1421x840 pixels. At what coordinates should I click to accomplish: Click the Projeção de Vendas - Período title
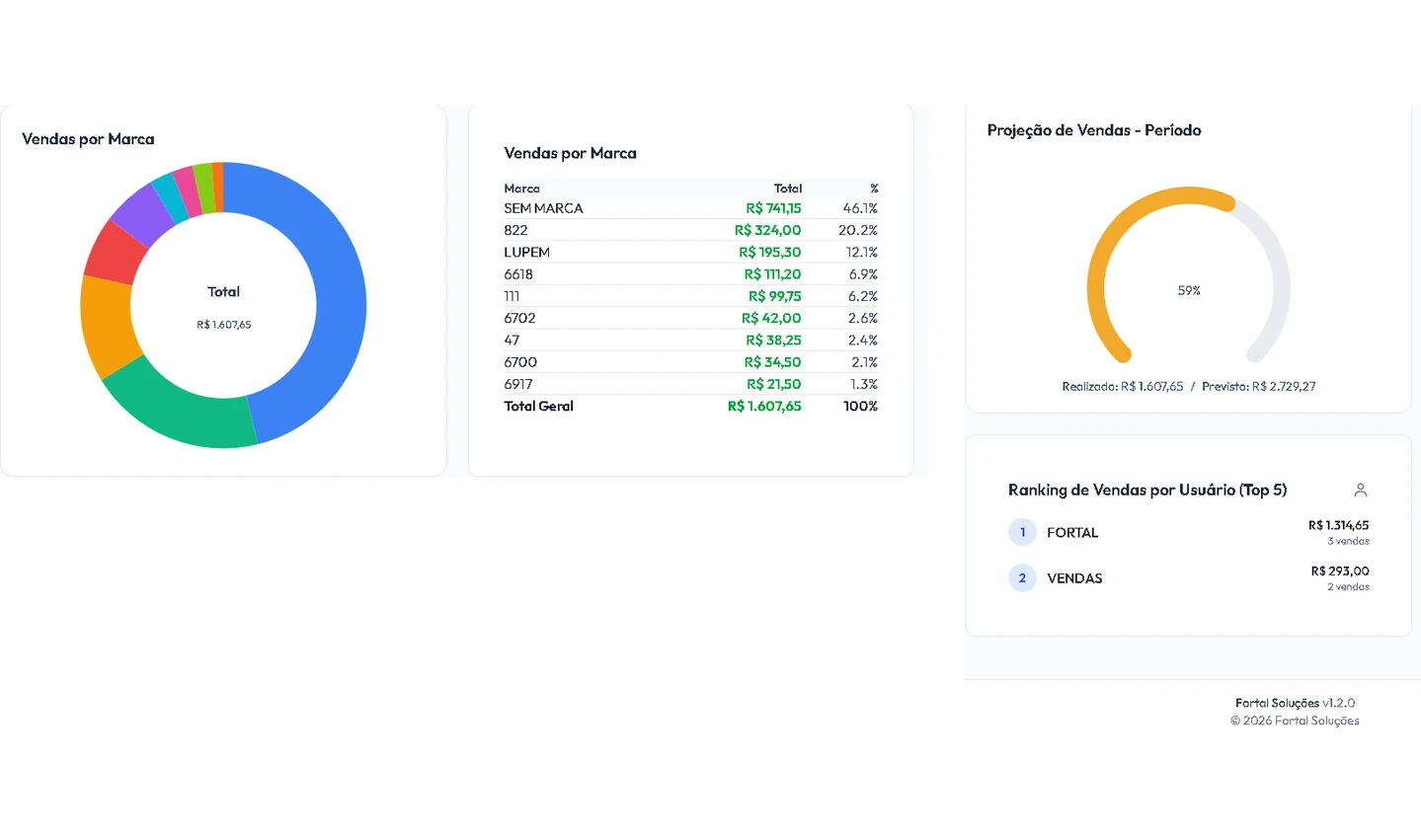1094,130
